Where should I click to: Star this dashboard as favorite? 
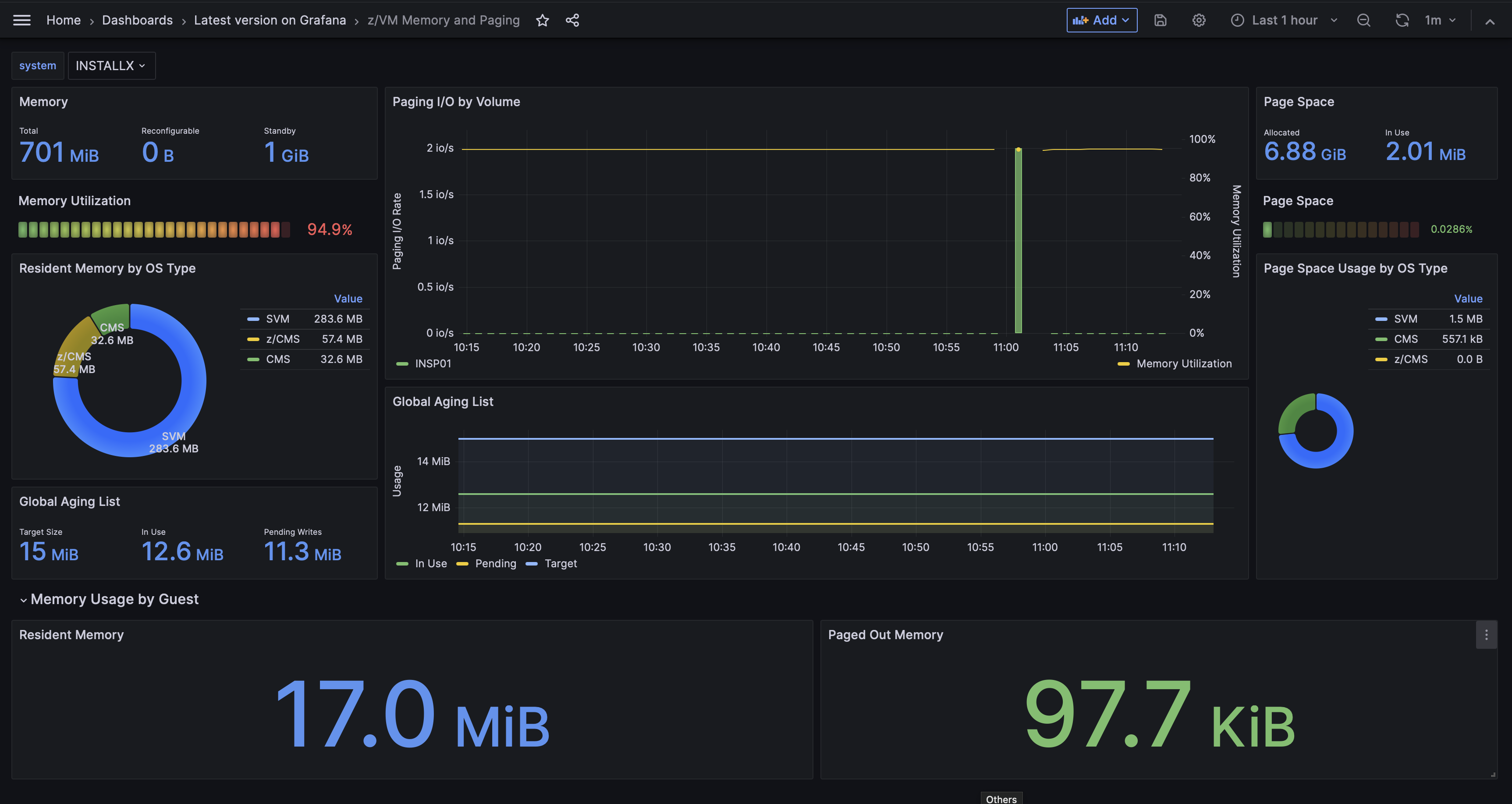(x=543, y=21)
